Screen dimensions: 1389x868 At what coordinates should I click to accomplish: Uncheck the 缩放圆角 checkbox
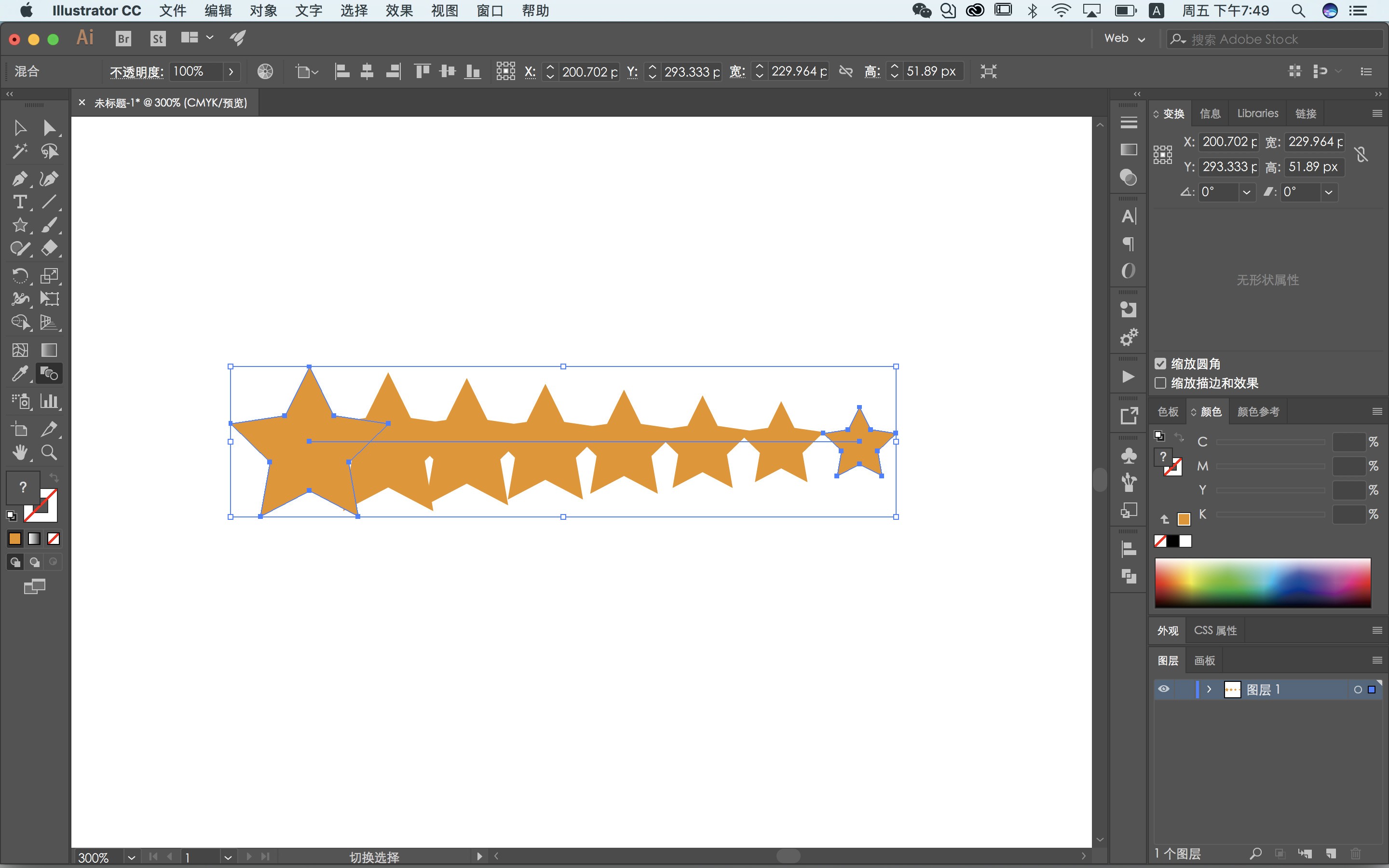coord(1160,364)
